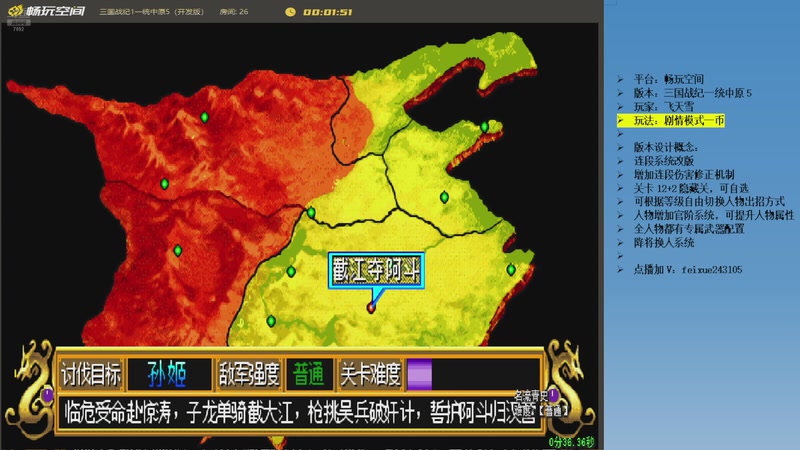800x450 pixels.
Task: Select the green marker in the southwestern red region
Action: (178, 251)
